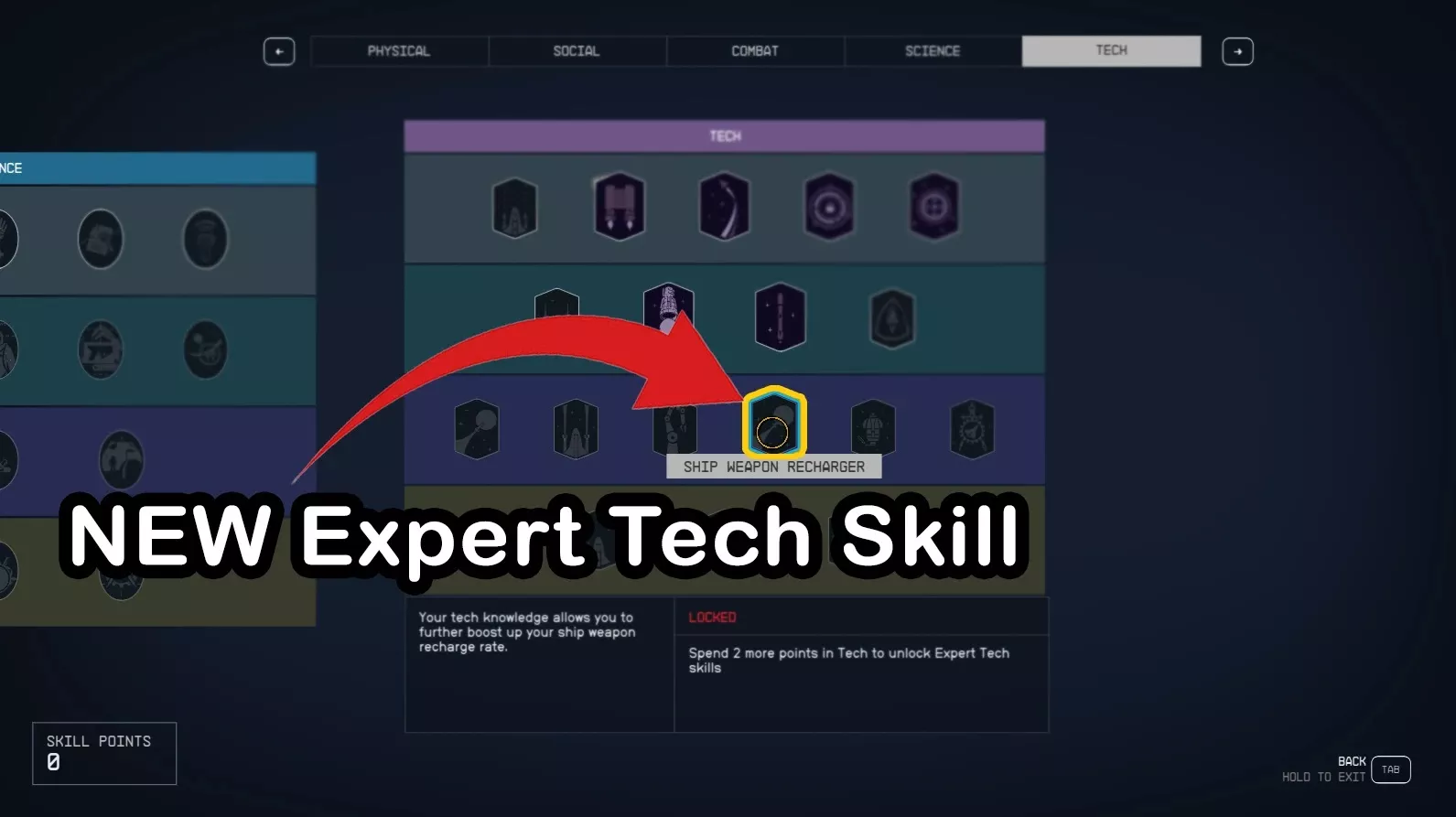Switch to the Physical skill tab
Image resolution: width=1456 pixels, height=817 pixels.
pyautogui.click(x=399, y=51)
